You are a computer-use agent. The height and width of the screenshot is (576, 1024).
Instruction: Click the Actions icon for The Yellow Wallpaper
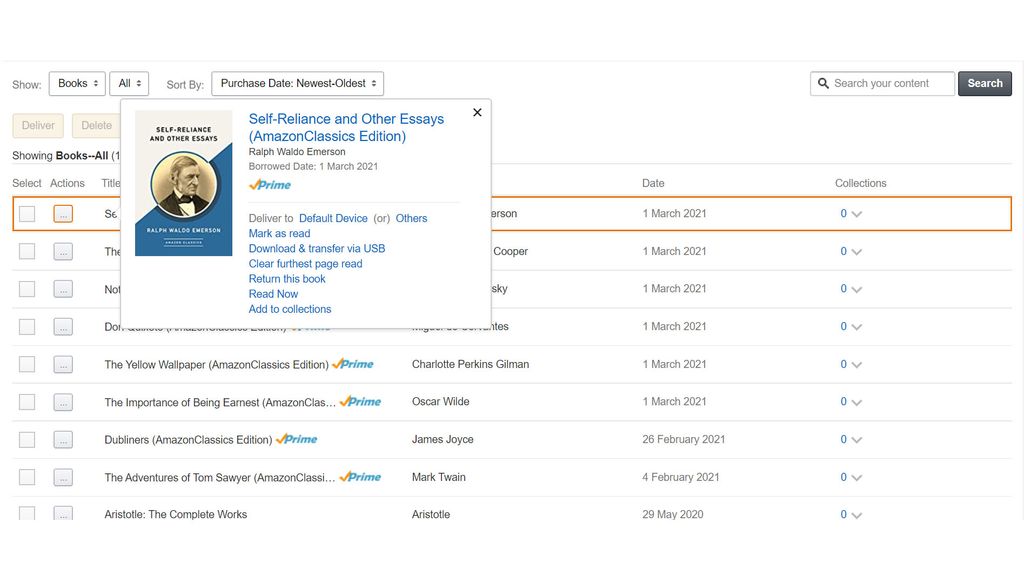63,364
